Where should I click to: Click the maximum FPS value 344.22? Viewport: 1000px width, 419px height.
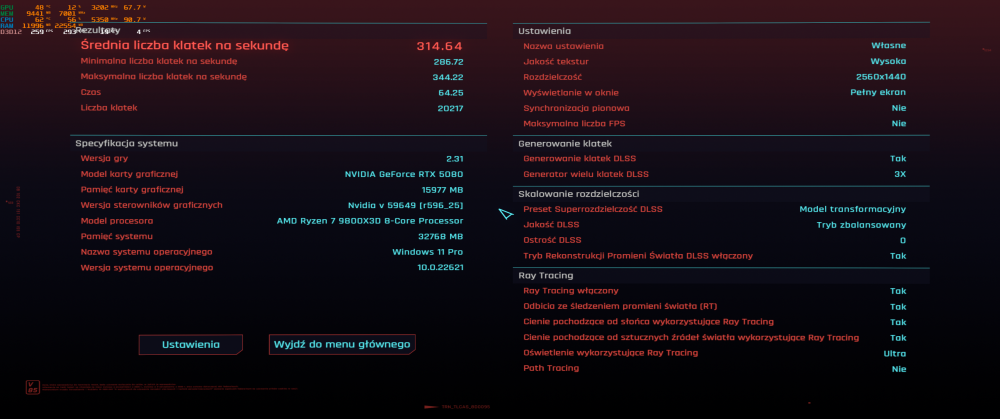coord(448,77)
